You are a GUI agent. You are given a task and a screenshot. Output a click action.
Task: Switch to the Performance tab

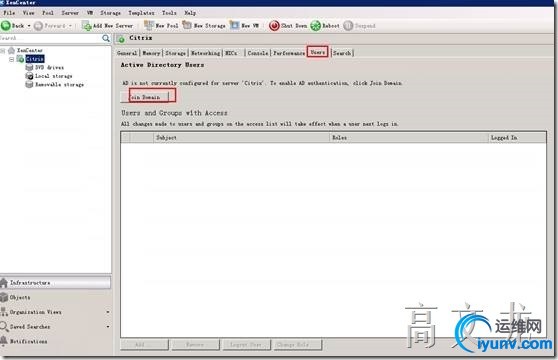[x=289, y=53]
